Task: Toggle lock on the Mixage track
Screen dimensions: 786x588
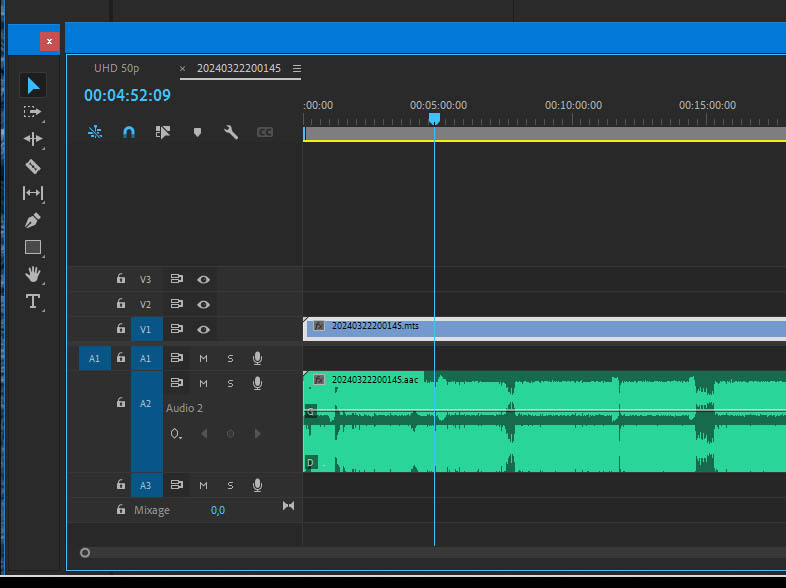Action: tap(121, 510)
